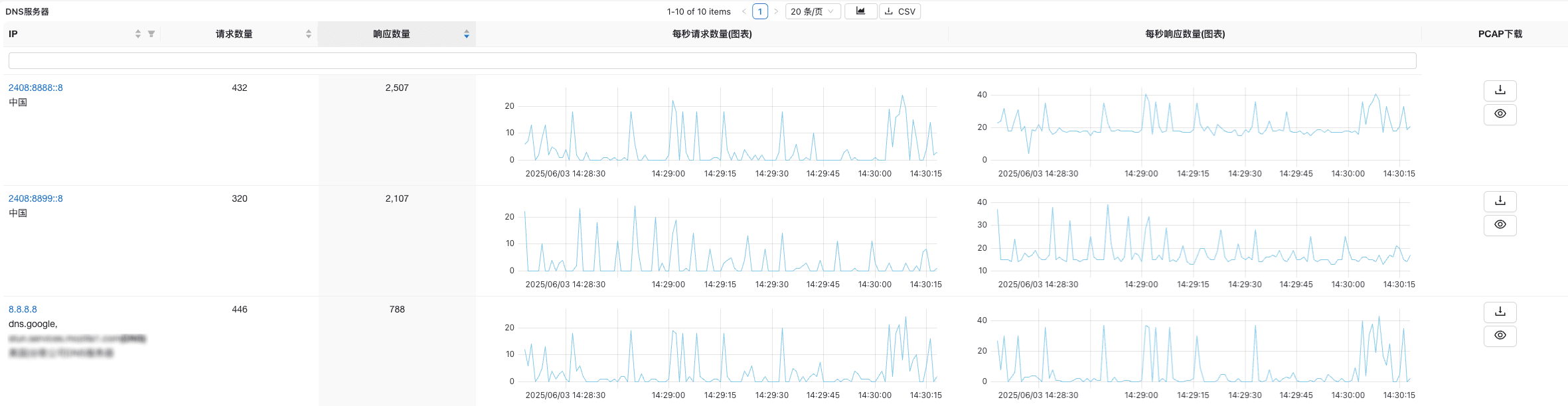Screen dimensions: 1568x406
Task: Open IP link 8.8.8.8
Action: point(23,309)
